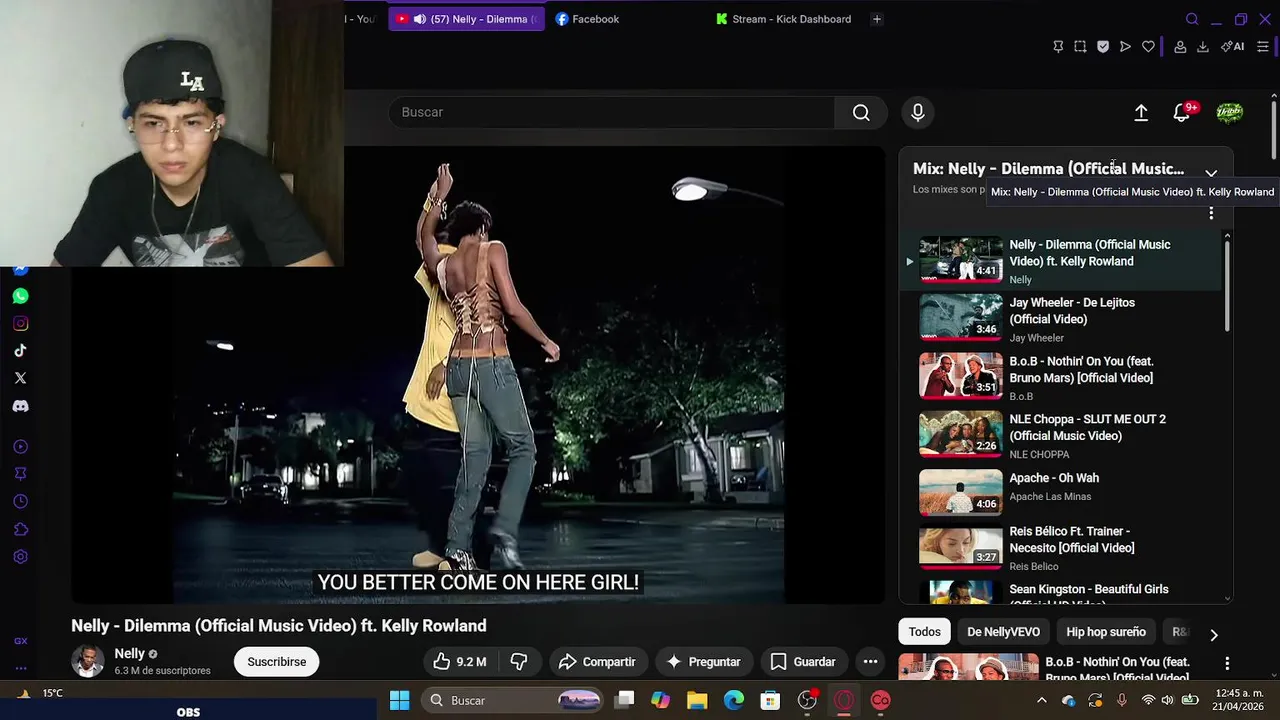The width and height of the screenshot is (1280, 720).
Task: Play NLE Choppa - SLUT ME OUT 2
Action: point(1060,436)
